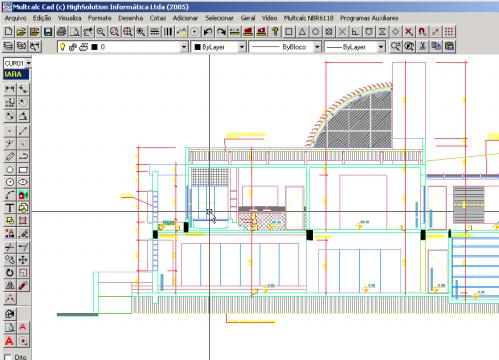This screenshot has width=499, height=360.
Task: Click the Cut scissors icon
Action: [423, 46]
